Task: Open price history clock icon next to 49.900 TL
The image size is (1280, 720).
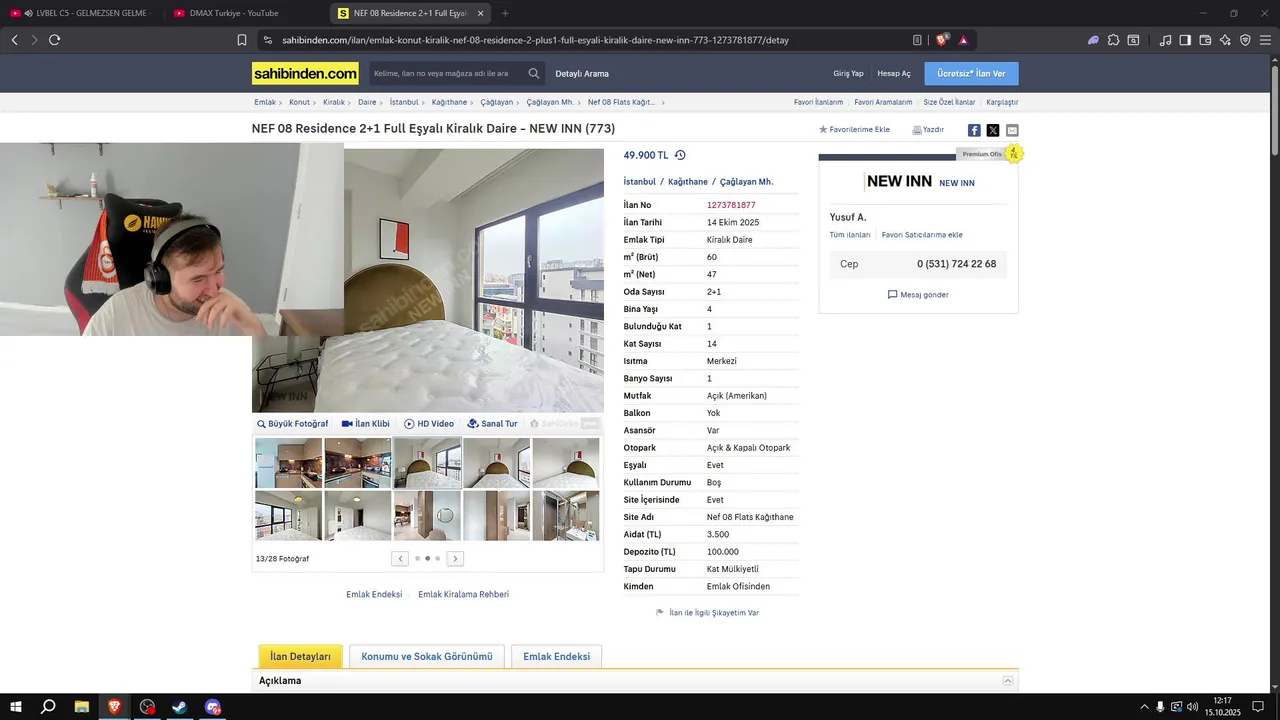Action: (x=680, y=155)
